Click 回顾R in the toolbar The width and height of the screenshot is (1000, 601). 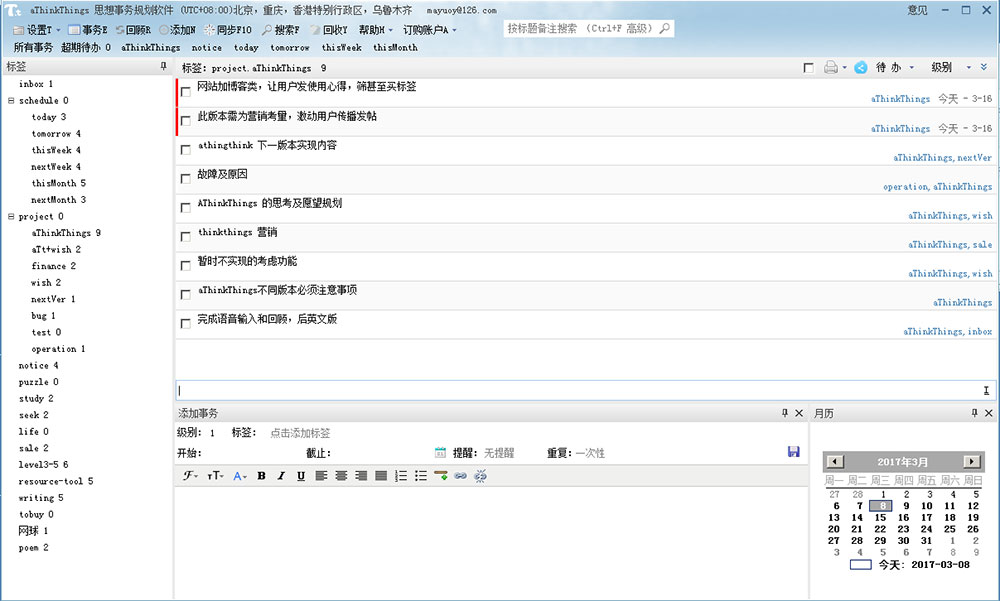tap(133, 30)
